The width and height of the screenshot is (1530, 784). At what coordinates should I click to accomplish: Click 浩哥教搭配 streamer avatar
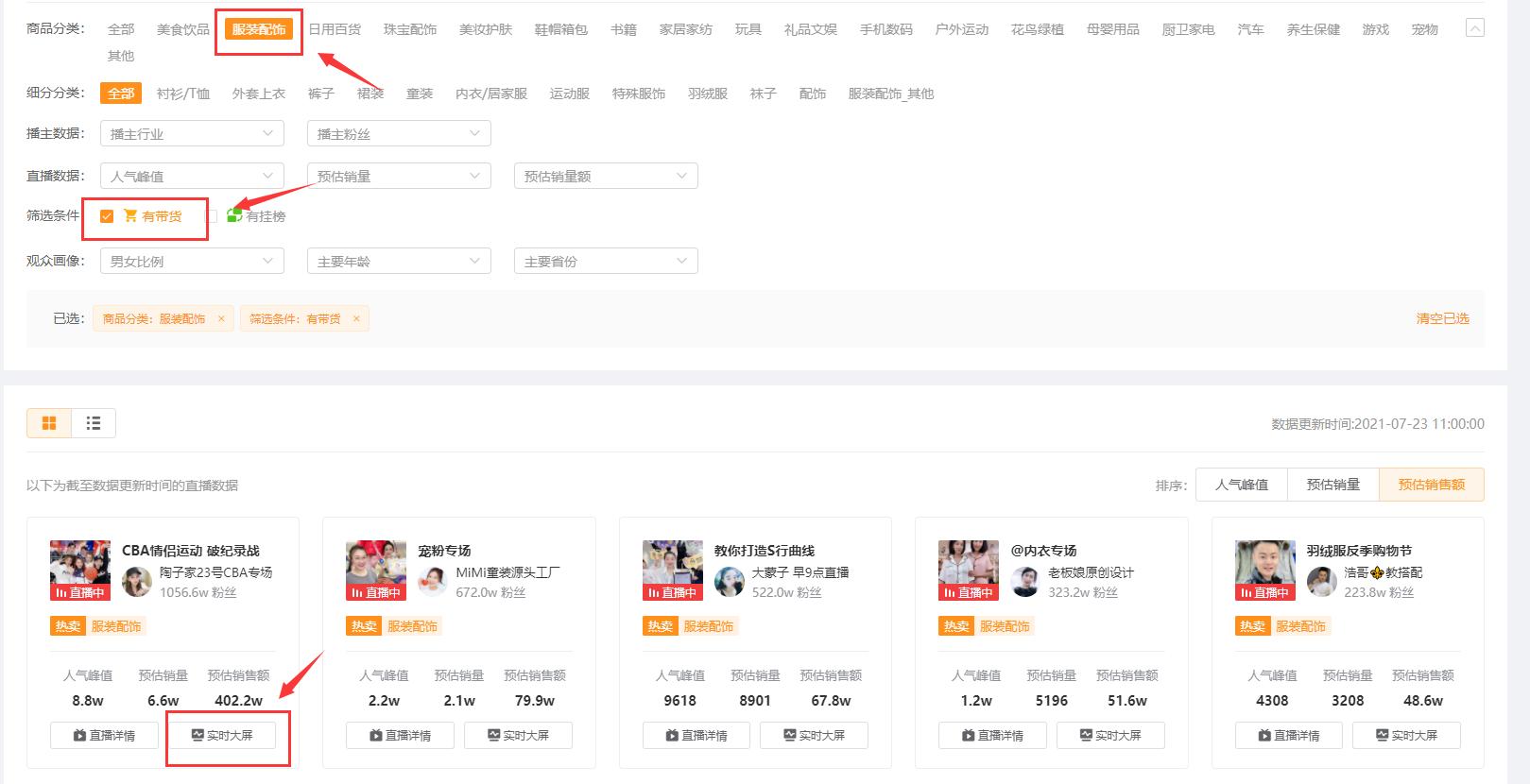(1322, 582)
